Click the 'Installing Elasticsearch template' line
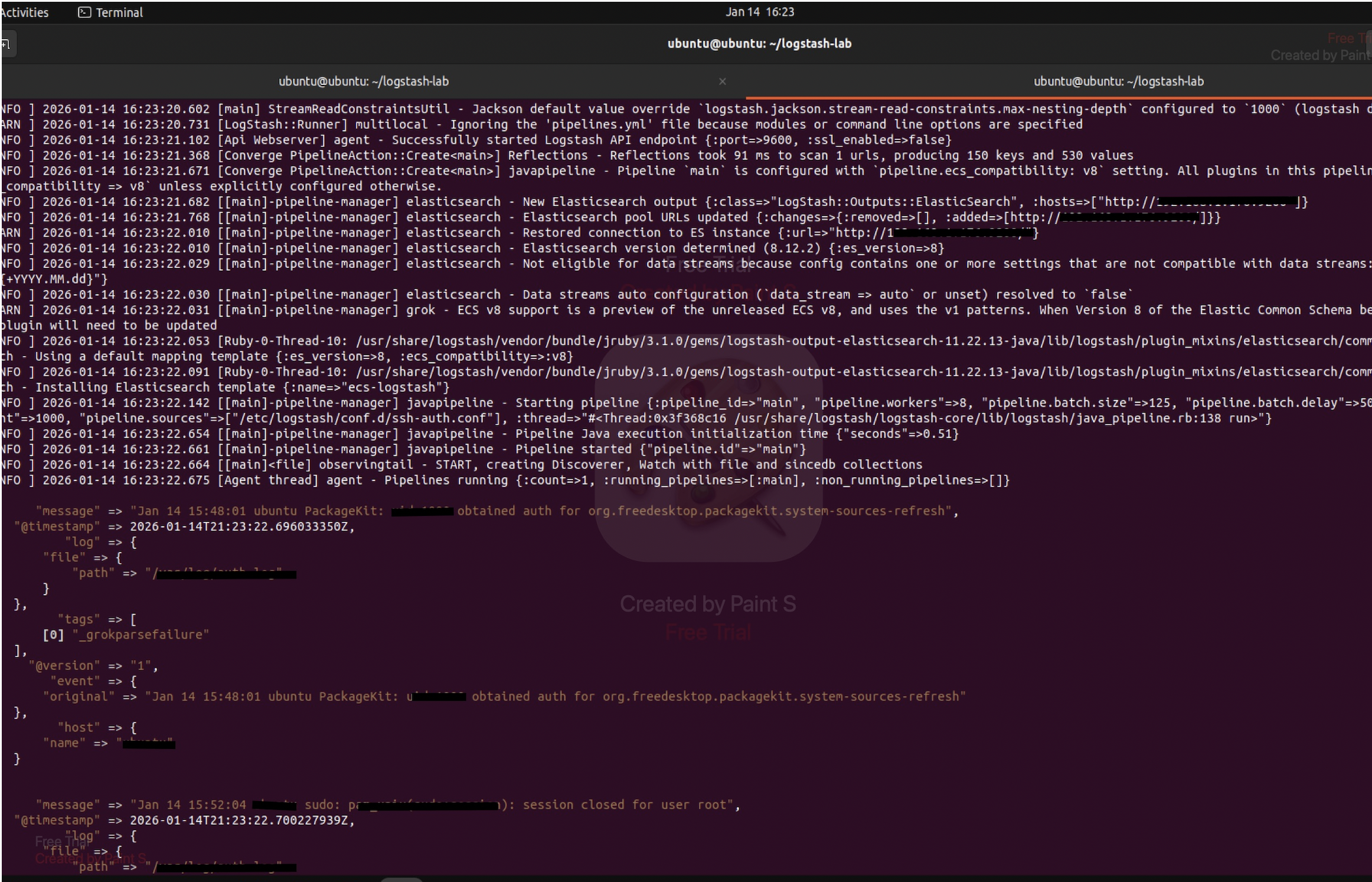Image resolution: width=1372 pixels, height=882 pixels. tap(225, 387)
